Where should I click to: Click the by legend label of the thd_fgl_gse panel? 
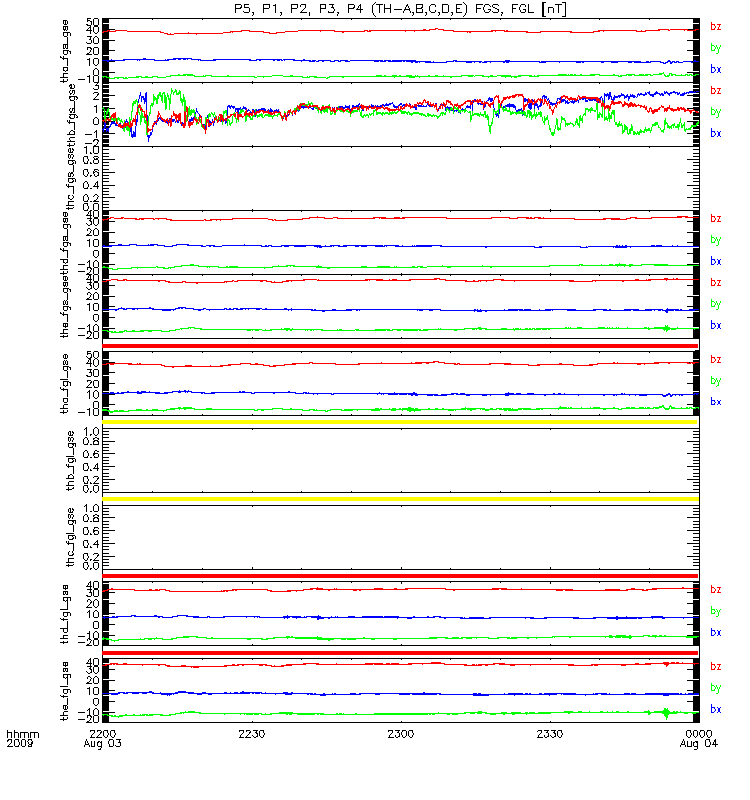point(715,611)
